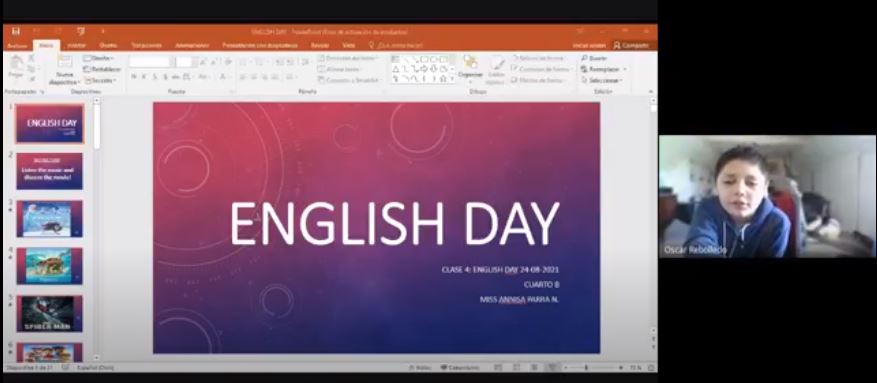Click the Nueva diapositiva icon

pos(65,62)
